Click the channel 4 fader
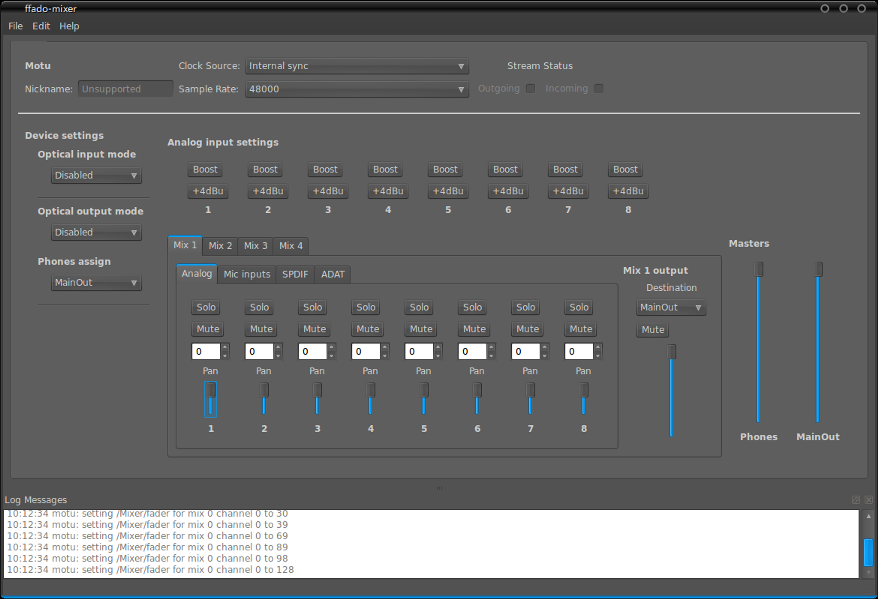The image size is (878, 599). coord(370,399)
